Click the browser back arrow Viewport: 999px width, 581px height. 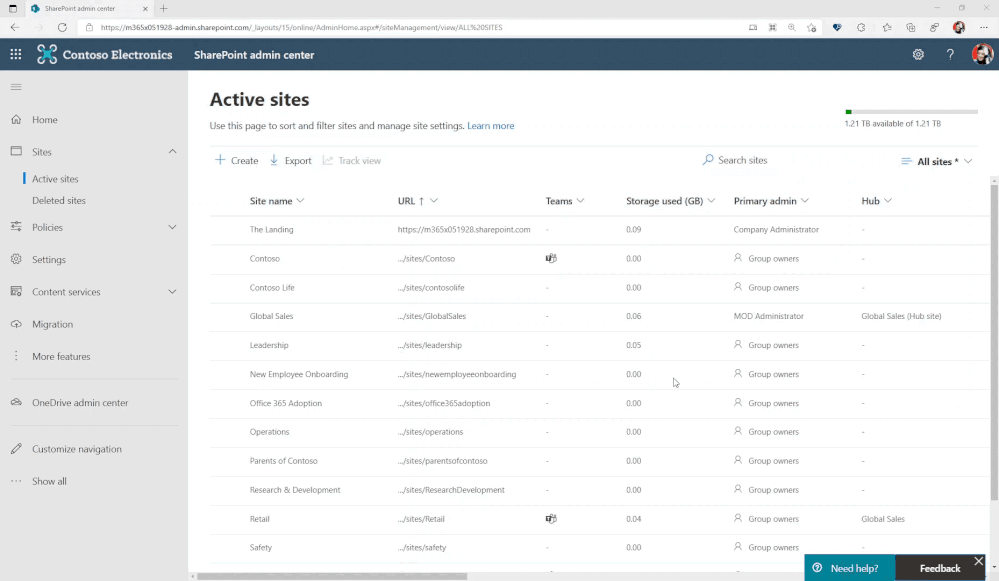tap(15, 27)
